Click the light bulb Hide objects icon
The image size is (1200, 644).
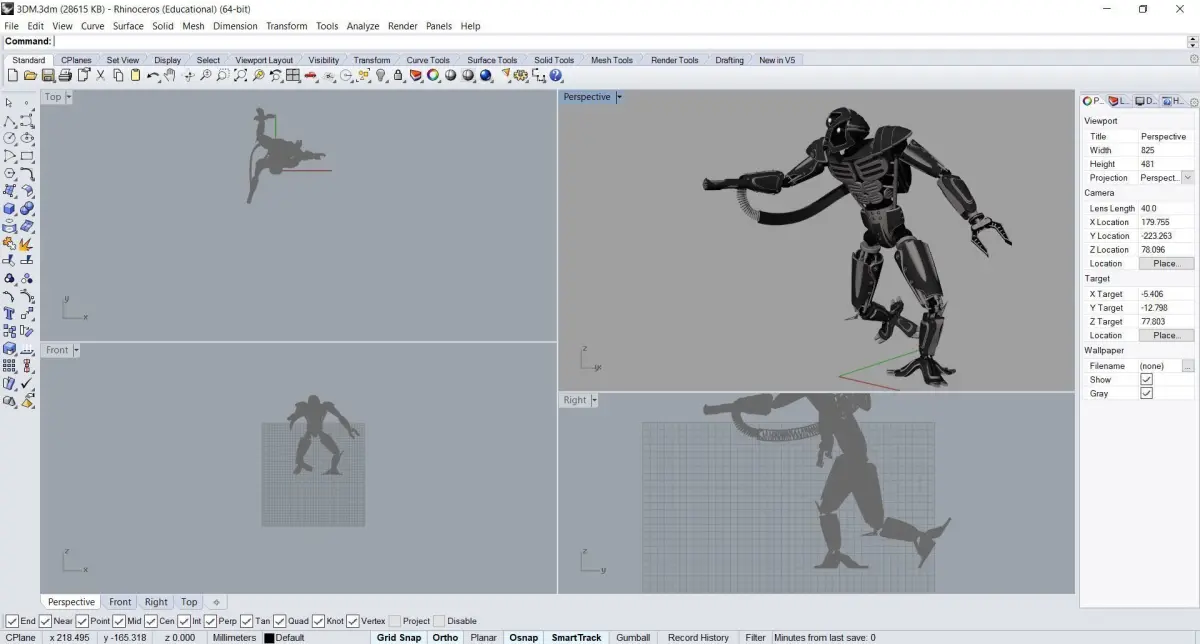coord(381,75)
